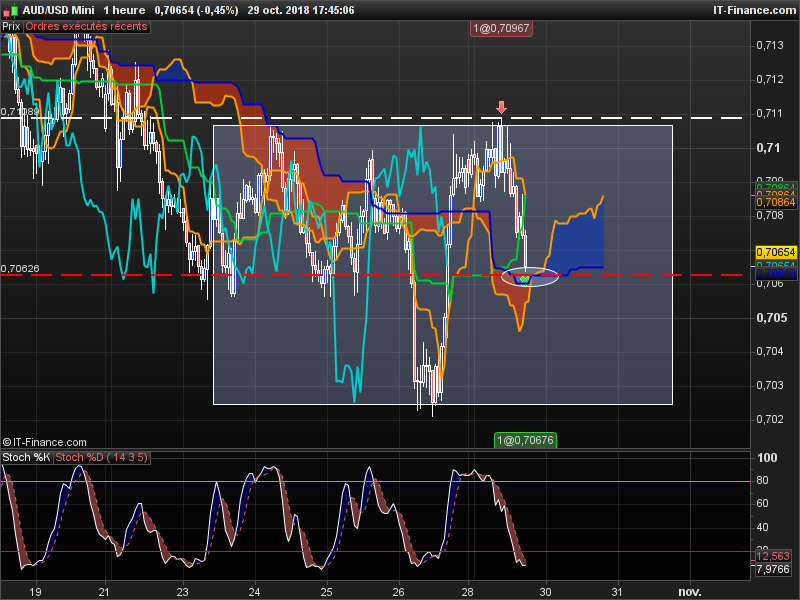Click date '21' on the time axis
The width and height of the screenshot is (800, 600).
[104, 592]
